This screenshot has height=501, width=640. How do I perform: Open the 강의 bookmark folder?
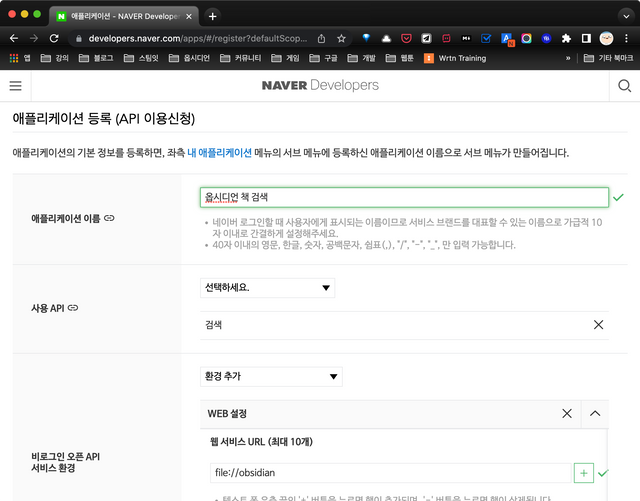(55, 58)
